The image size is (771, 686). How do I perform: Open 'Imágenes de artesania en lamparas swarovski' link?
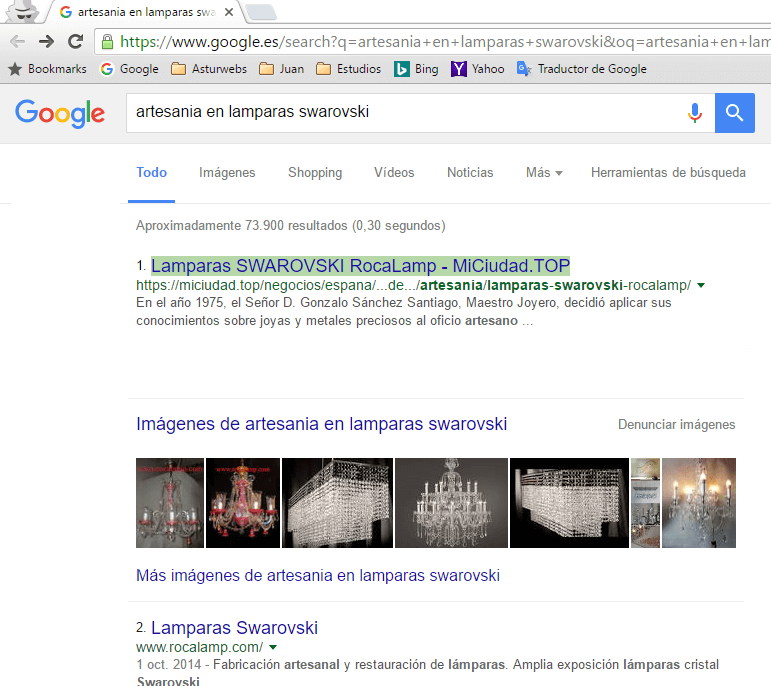[321, 424]
